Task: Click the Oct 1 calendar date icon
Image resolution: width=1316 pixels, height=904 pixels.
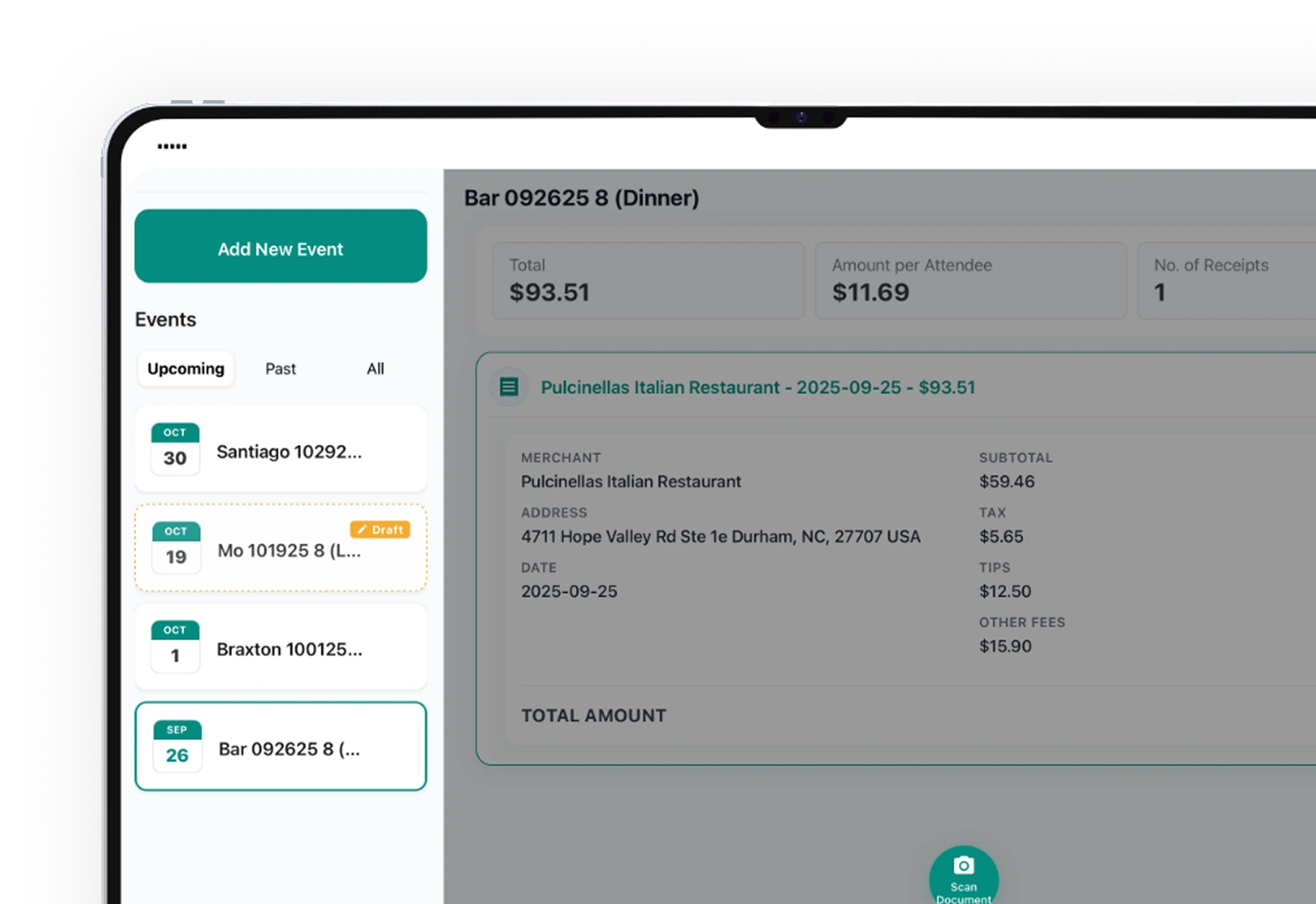Action: click(x=176, y=646)
